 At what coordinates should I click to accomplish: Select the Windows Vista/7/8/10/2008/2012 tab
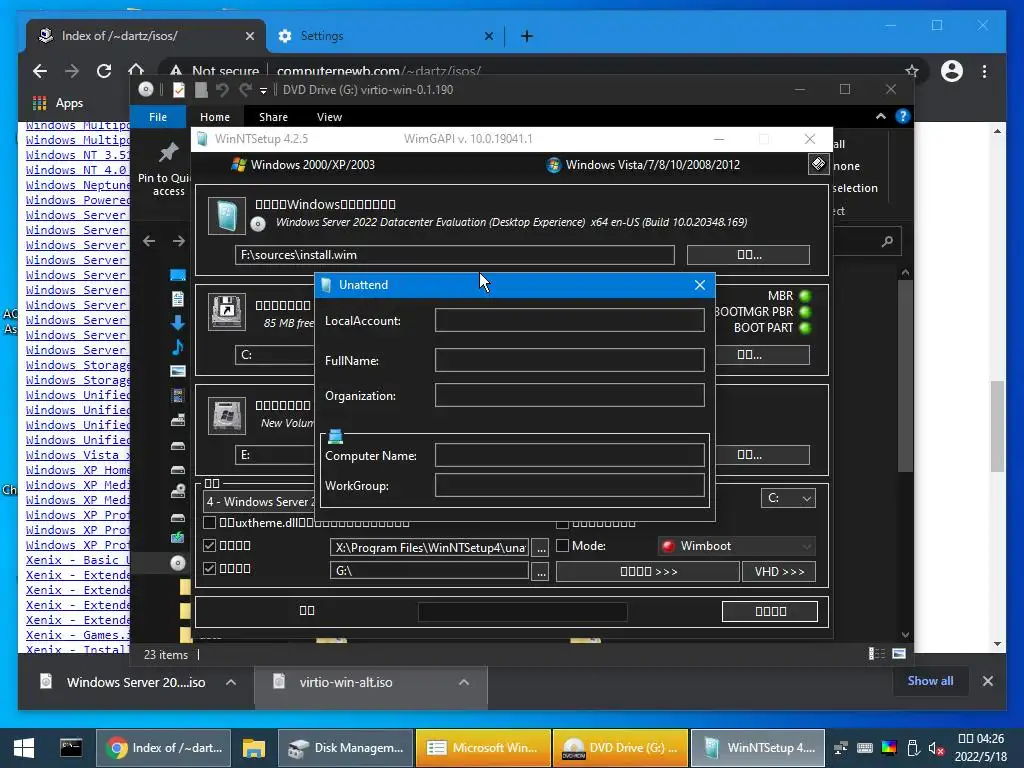click(x=643, y=165)
